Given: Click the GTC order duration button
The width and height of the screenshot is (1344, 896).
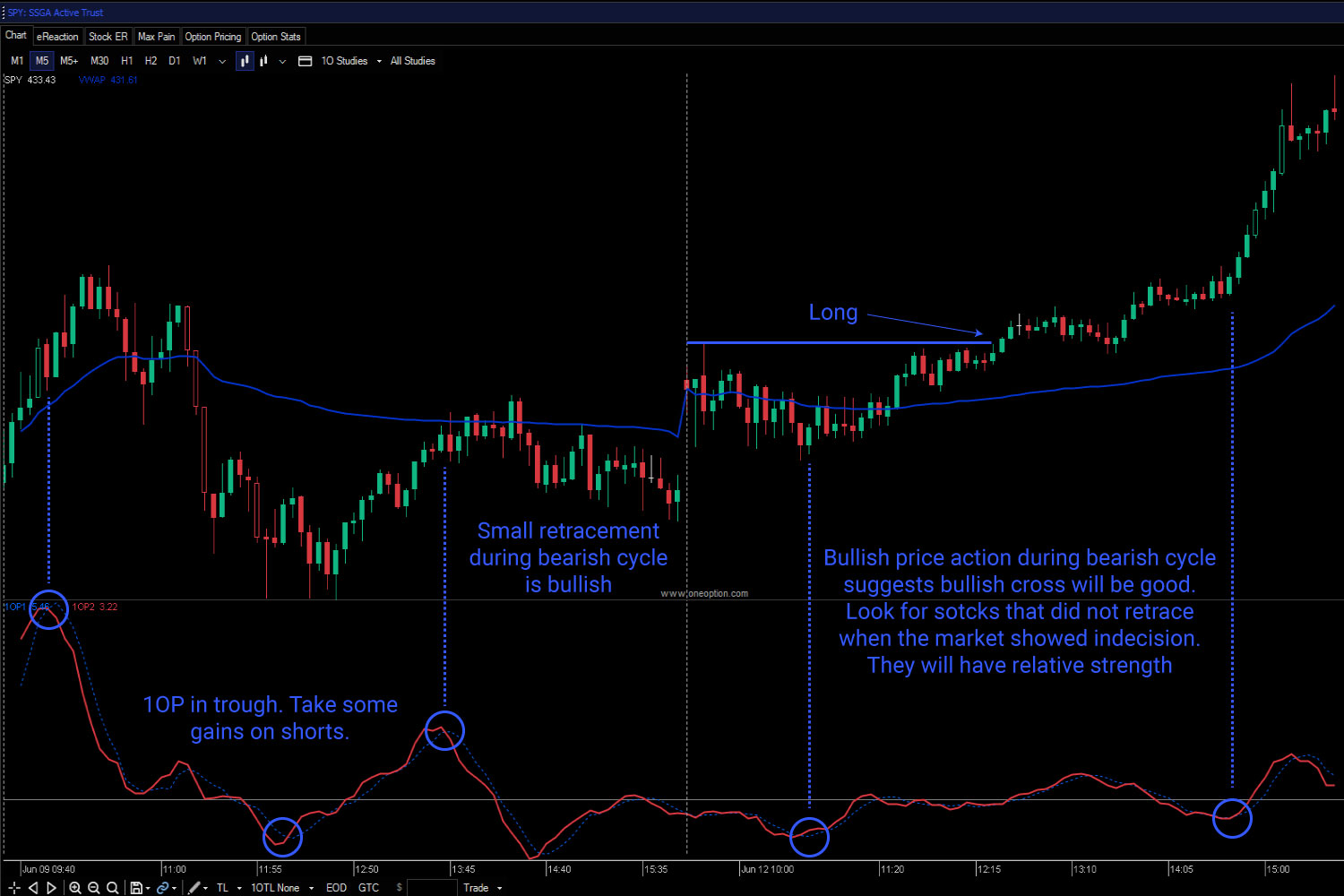Looking at the screenshot, I should coord(368,887).
